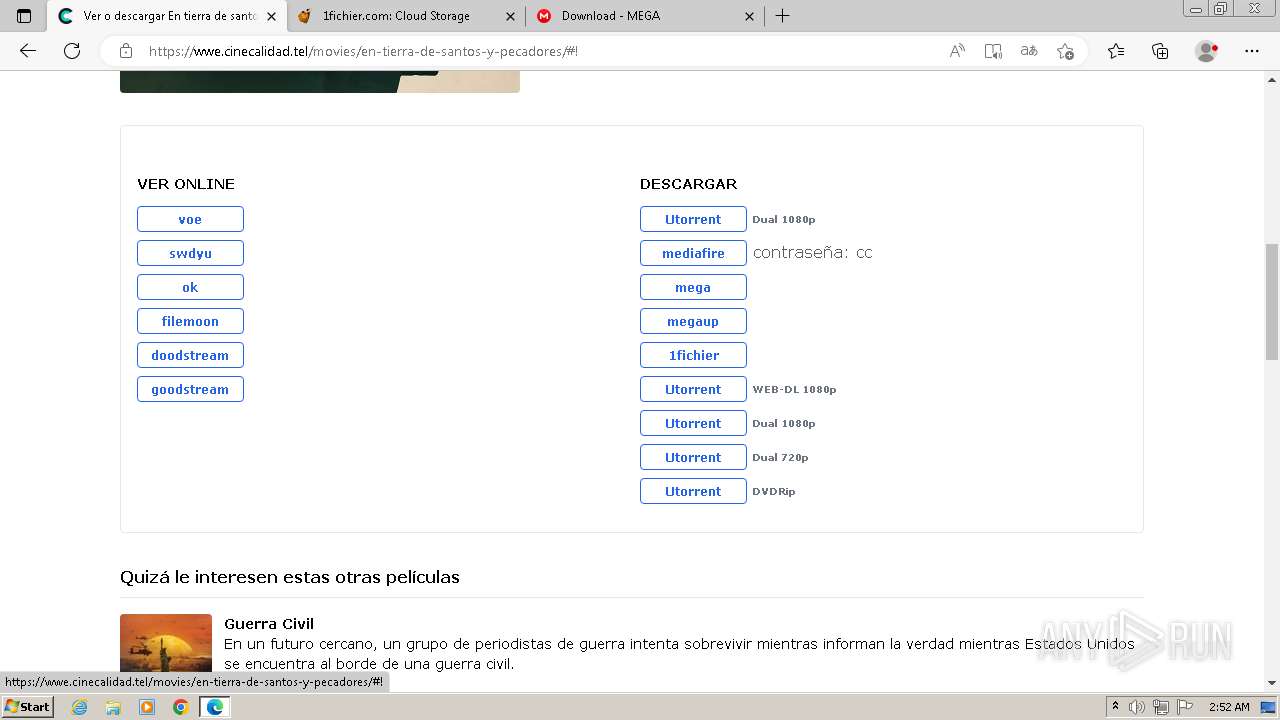Open the Collections panel
This screenshot has height=720, width=1280.
(x=1160, y=51)
